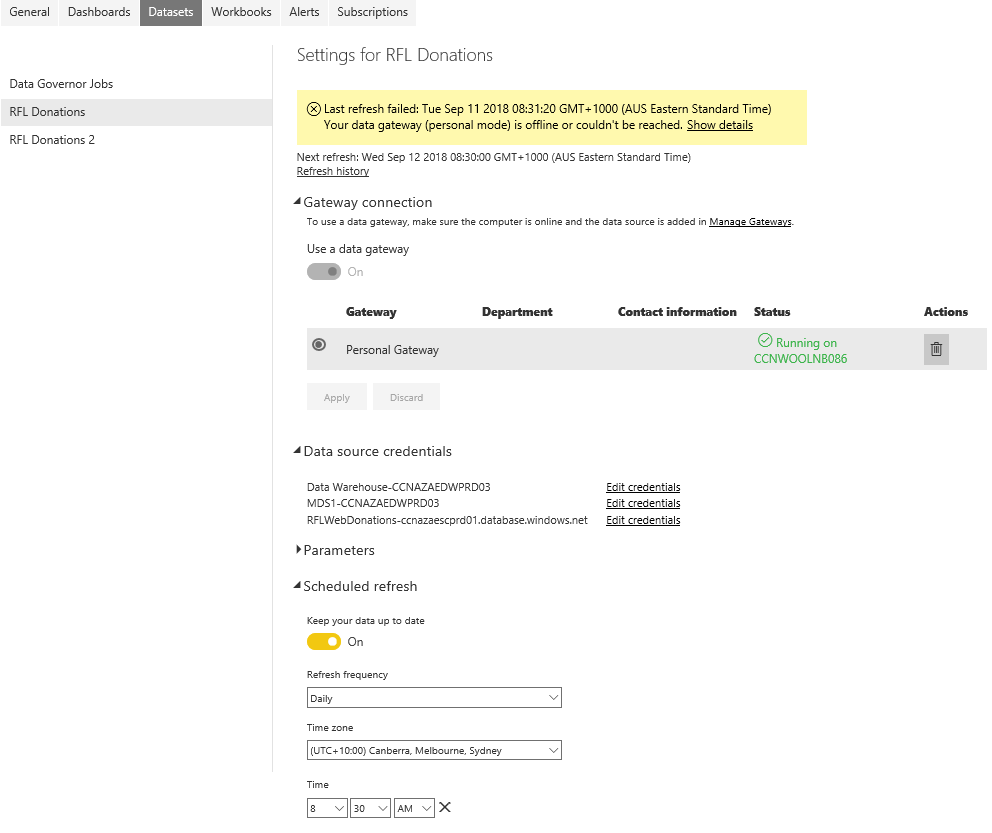Image resolution: width=992 pixels, height=833 pixels.
Task: Collapse the Scheduled refresh section
Action: [297, 586]
